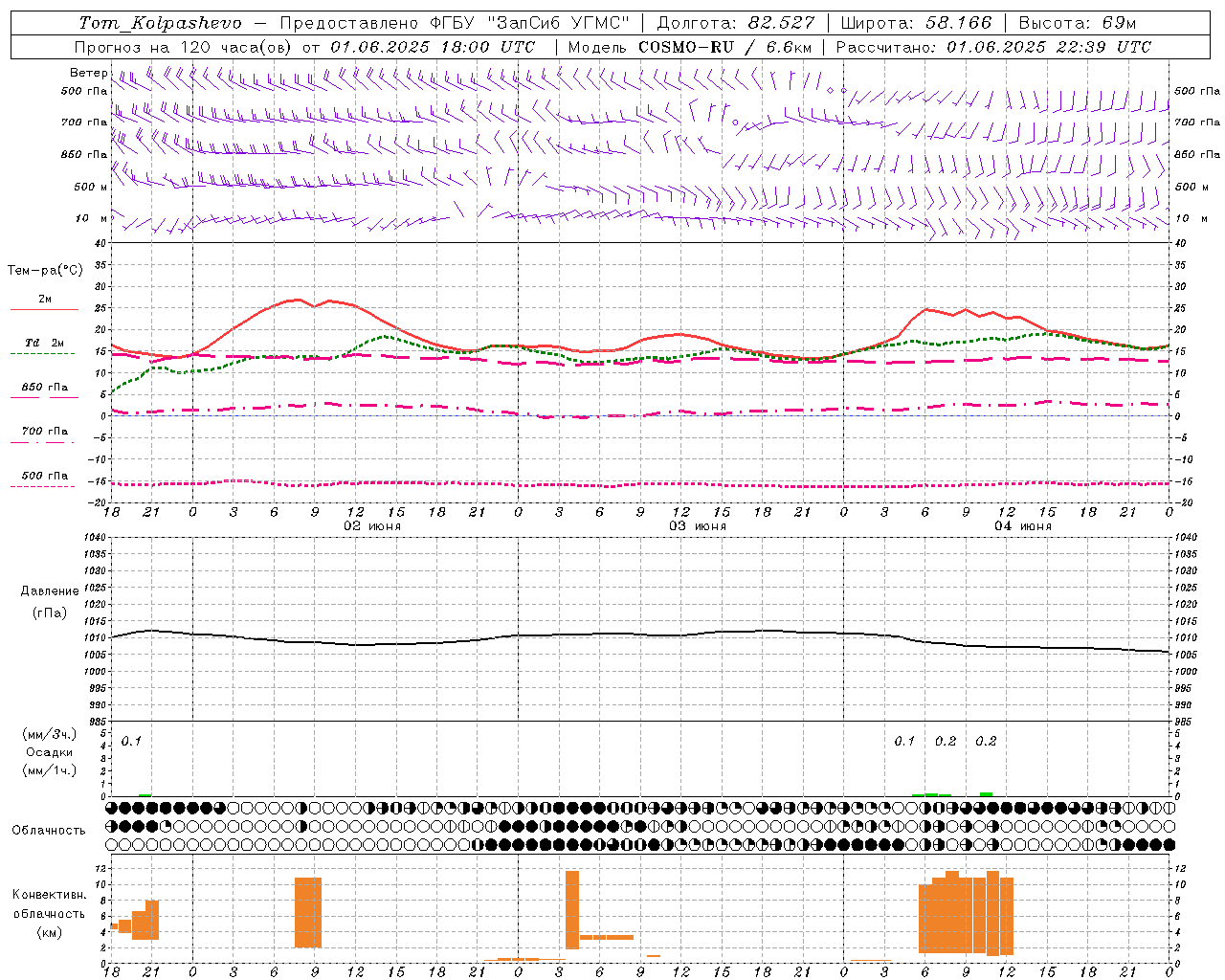Click the Прогноз на 120 часа(ов) header text

(x=183, y=47)
